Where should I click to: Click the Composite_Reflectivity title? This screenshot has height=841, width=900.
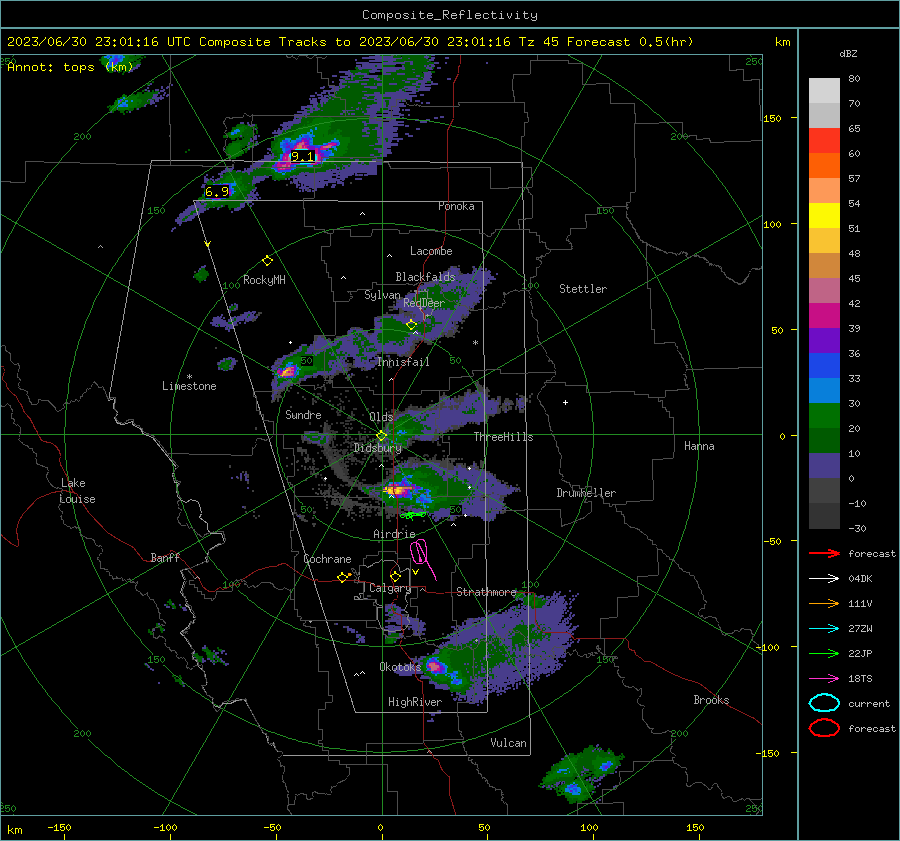pos(449,15)
